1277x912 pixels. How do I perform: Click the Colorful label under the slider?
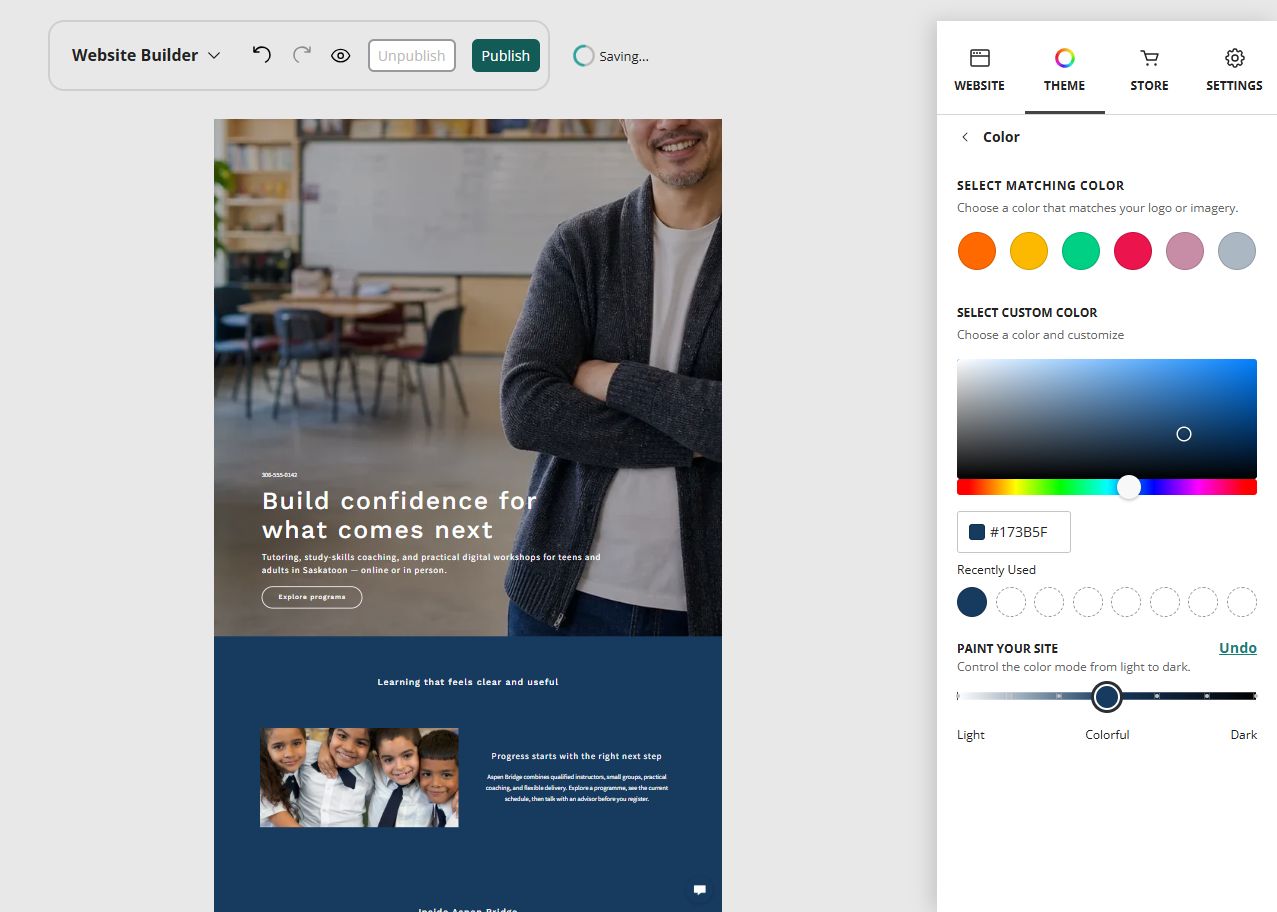click(1107, 735)
